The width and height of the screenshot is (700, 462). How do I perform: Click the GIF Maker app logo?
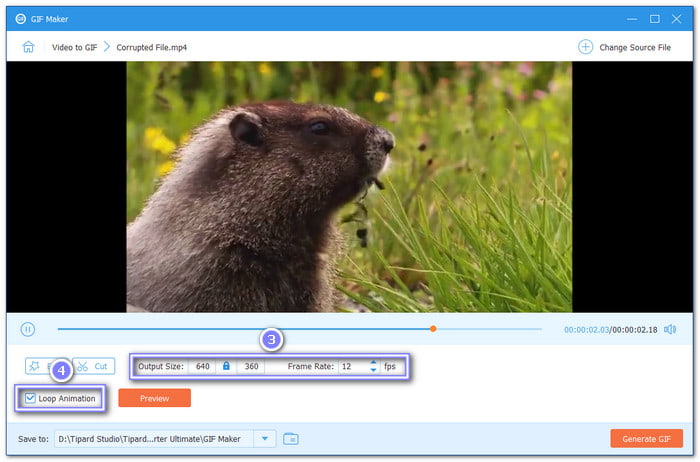[20, 18]
